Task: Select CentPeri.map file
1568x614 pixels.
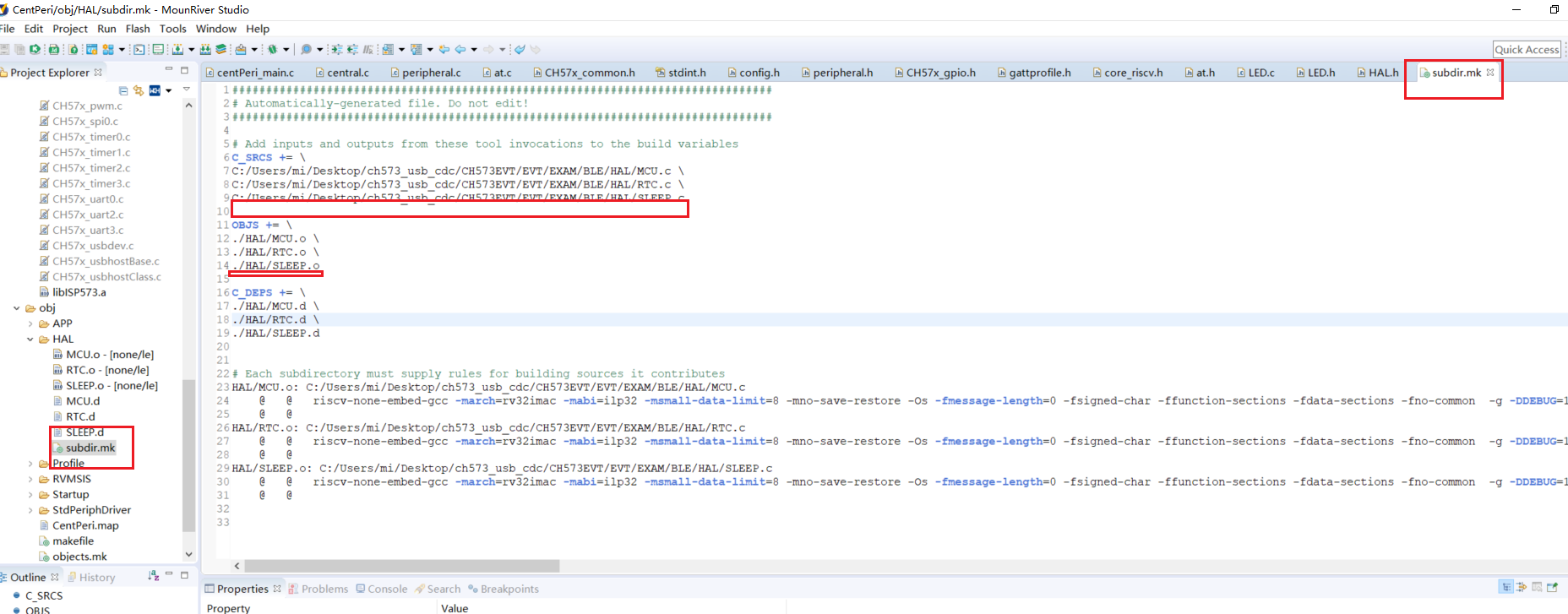Action: [x=85, y=525]
